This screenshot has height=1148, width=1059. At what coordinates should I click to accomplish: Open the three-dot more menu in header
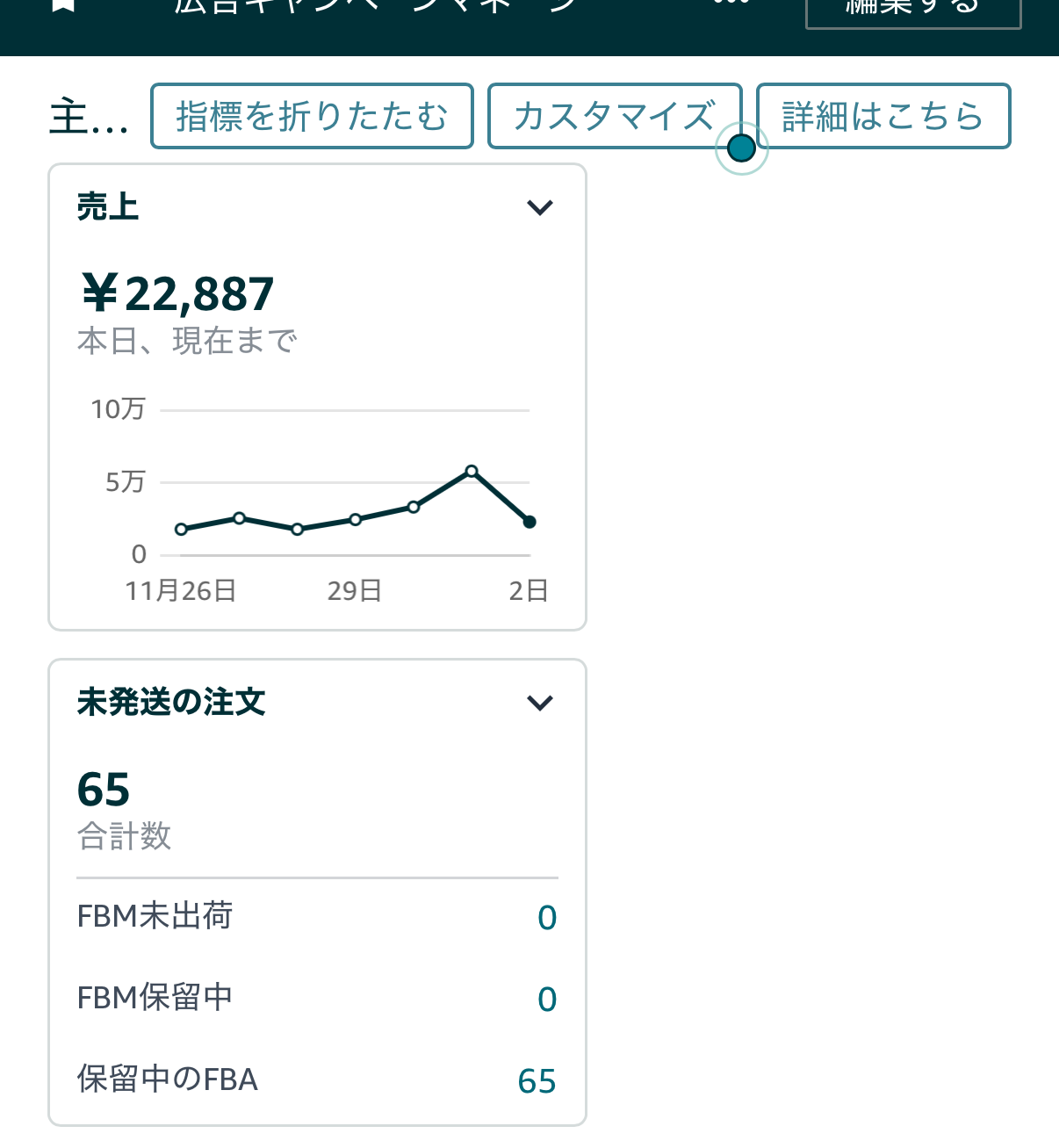731,5
